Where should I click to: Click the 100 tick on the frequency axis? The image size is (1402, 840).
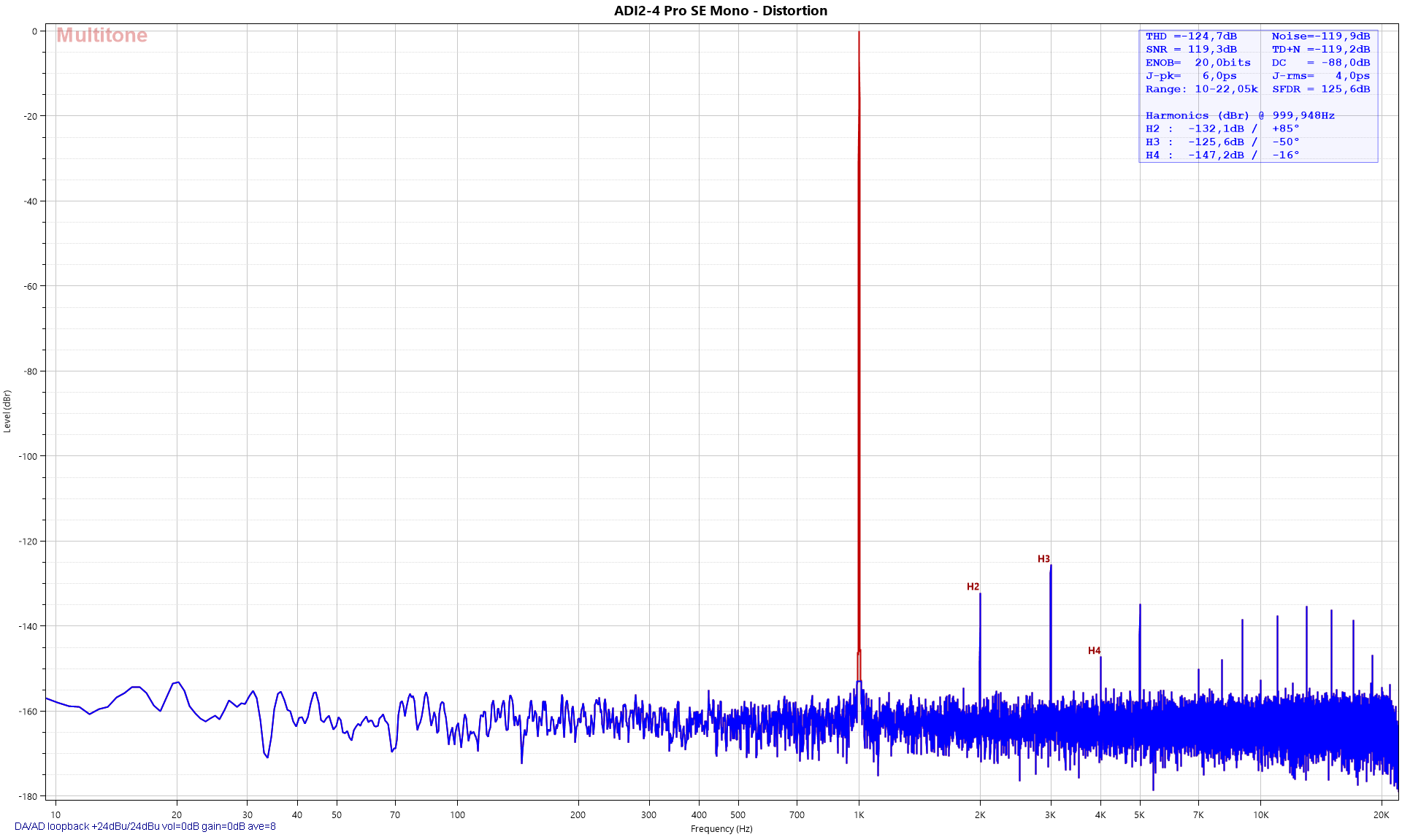click(457, 815)
